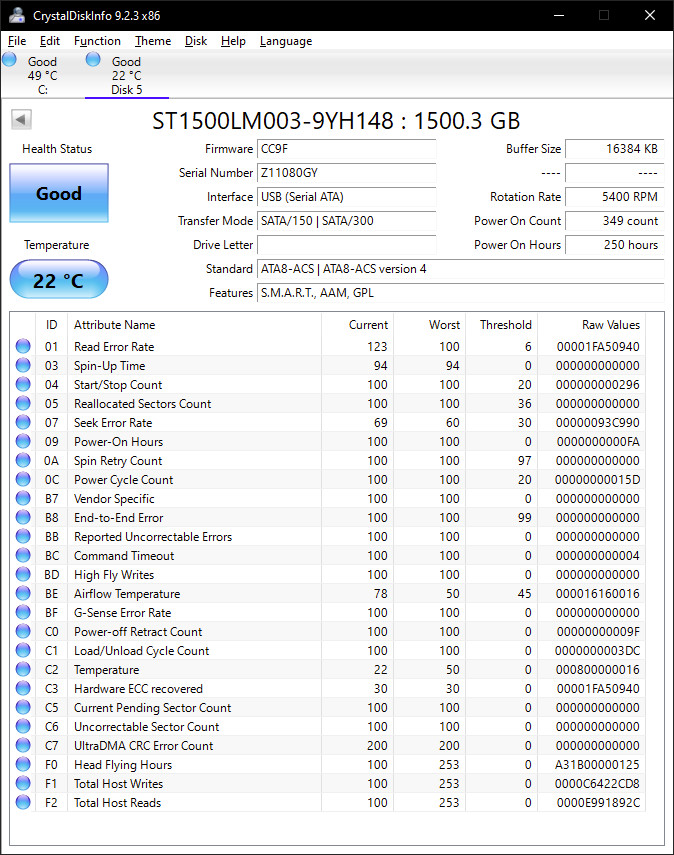Click status orb for High Fly Writes

tap(23, 574)
